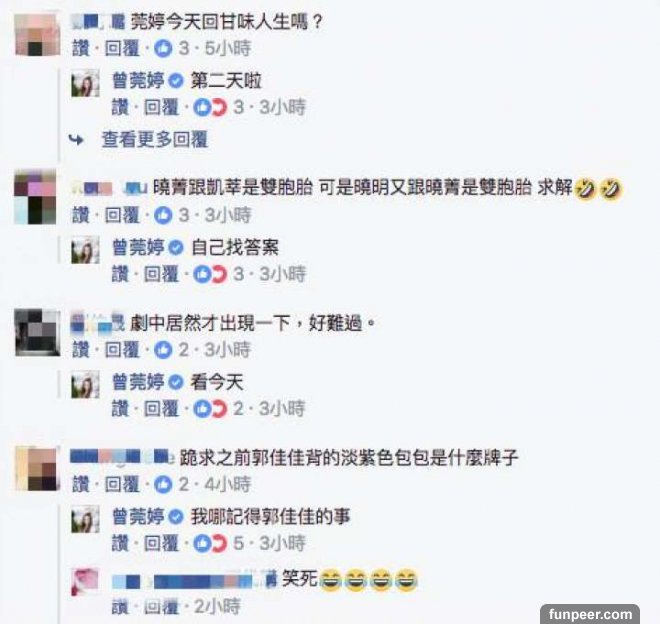Click the like reaction icon on the 甘味人生 comment
Viewport: 660px width, 624px height.
point(163,48)
